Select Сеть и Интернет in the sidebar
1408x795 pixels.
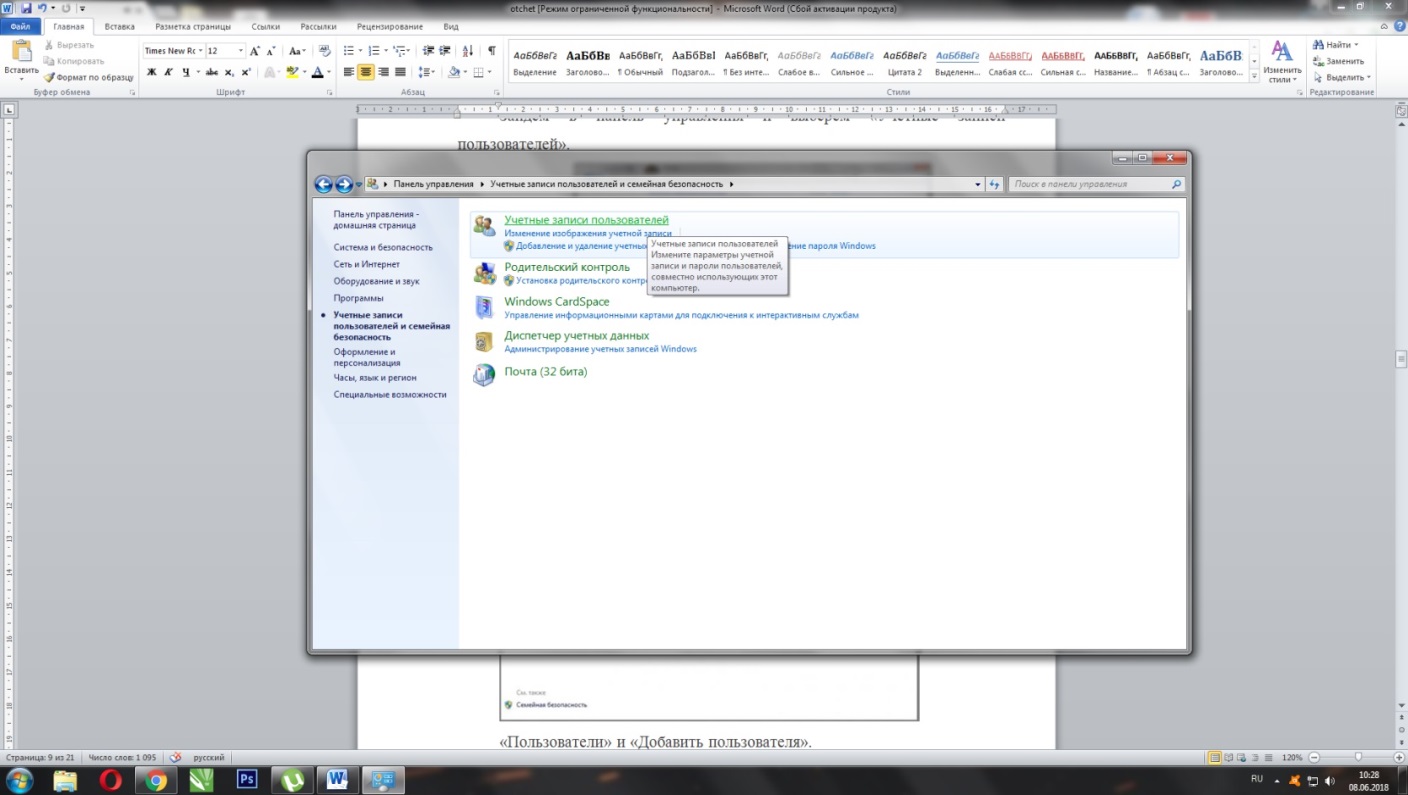tap(367, 264)
